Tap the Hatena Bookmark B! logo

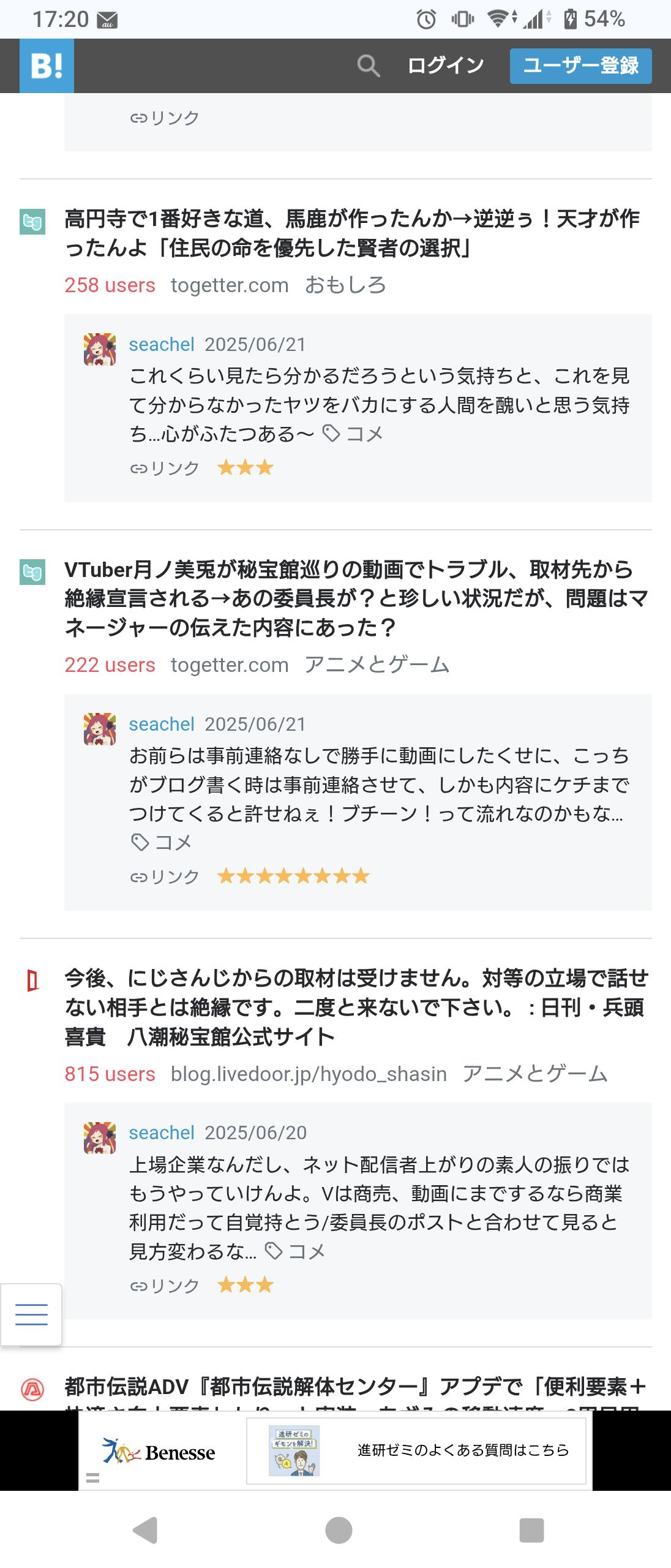coord(47,66)
